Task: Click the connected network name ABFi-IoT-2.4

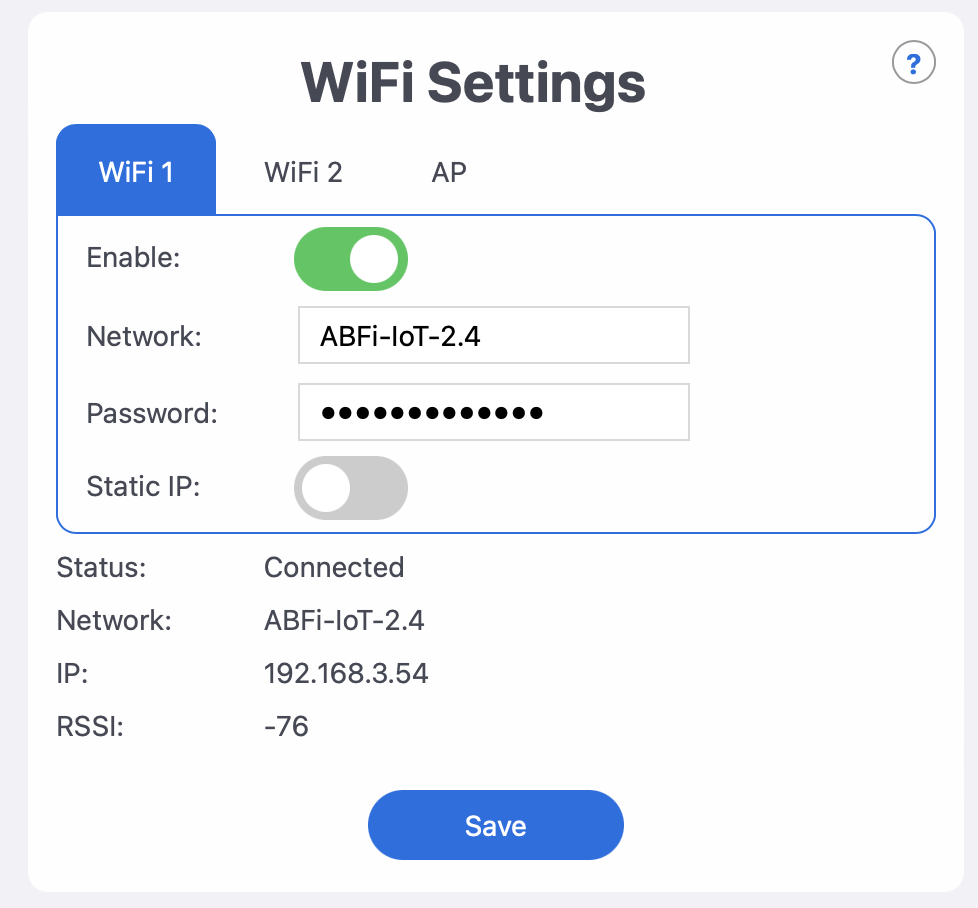Action: (344, 621)
